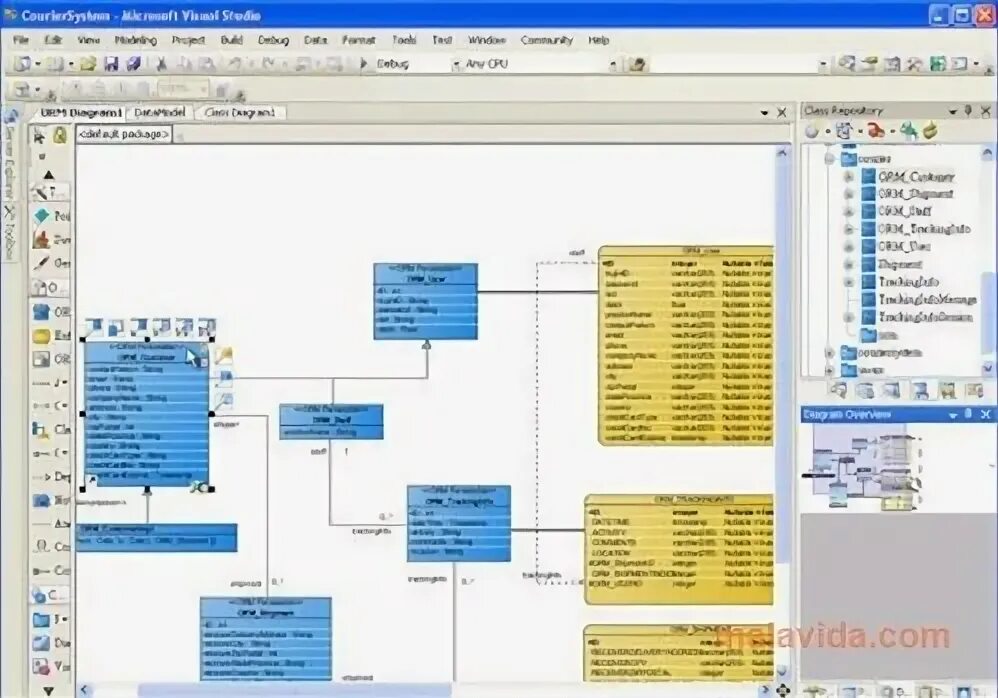The height and width of the screenshot is (698, 998).
Task: Click the first panel tab icon below the Class Repository tree
Action: [838, 390]
